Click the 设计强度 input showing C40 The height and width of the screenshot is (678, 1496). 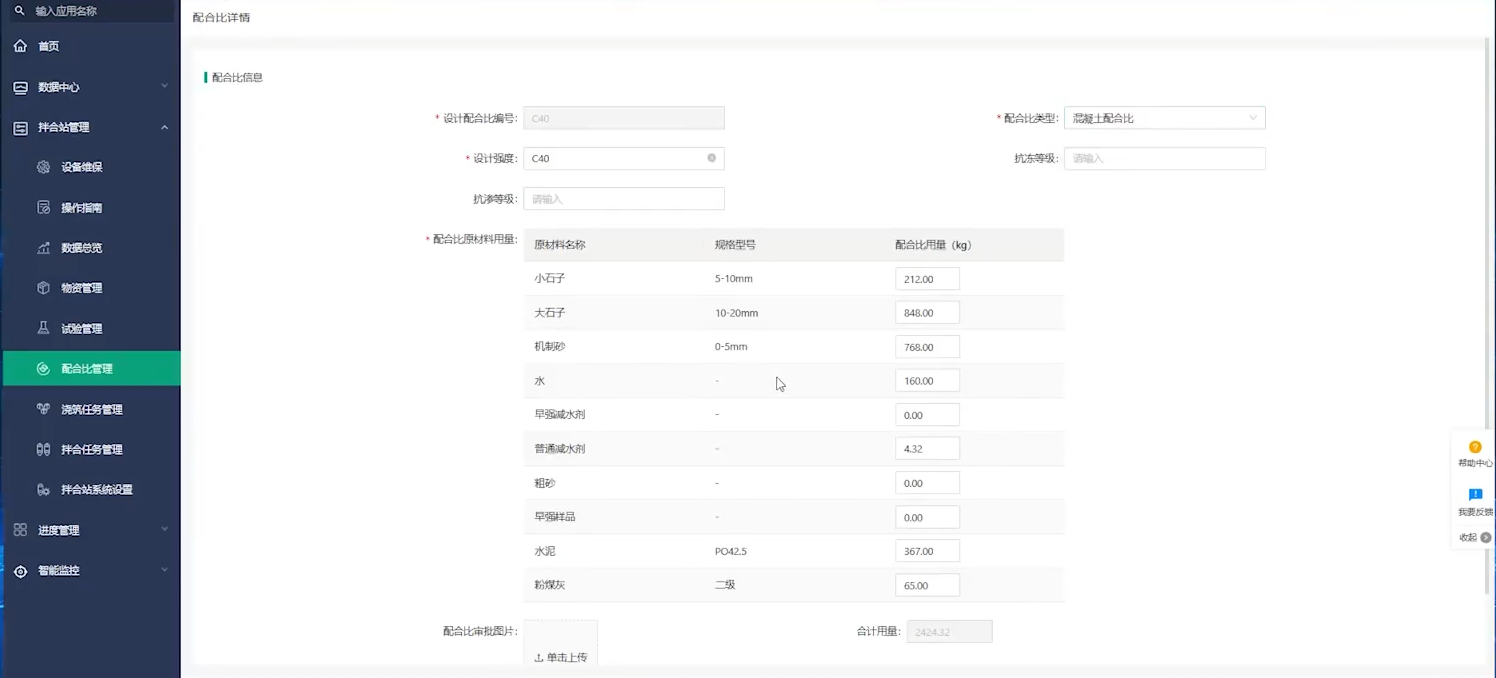click(x=624, y=158)
